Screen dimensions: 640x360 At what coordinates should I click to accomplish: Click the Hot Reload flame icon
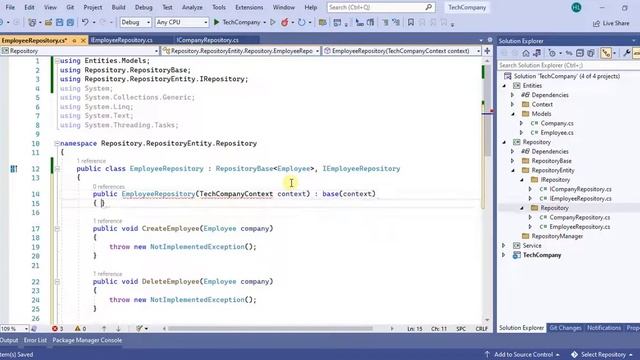284,22
